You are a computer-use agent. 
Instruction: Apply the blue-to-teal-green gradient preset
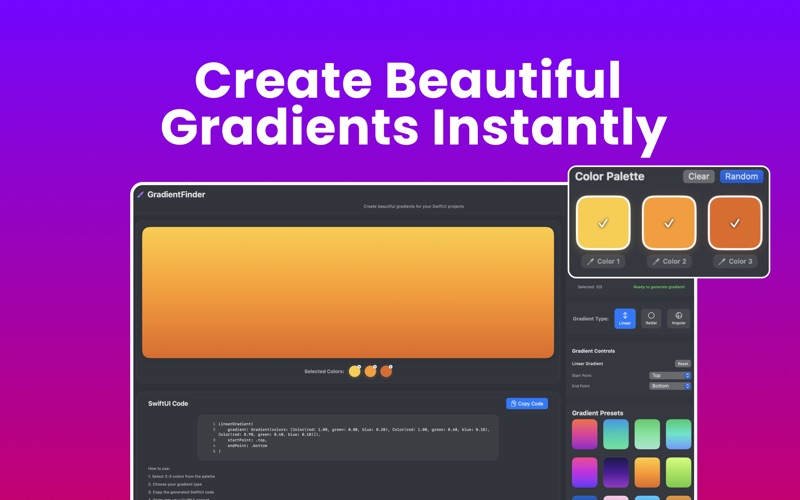tap(616, 434)
